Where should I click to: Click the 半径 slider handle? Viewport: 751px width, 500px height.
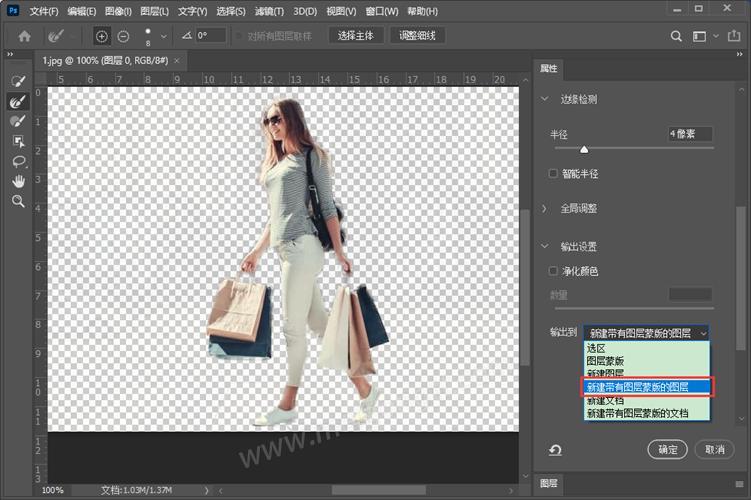584,149
